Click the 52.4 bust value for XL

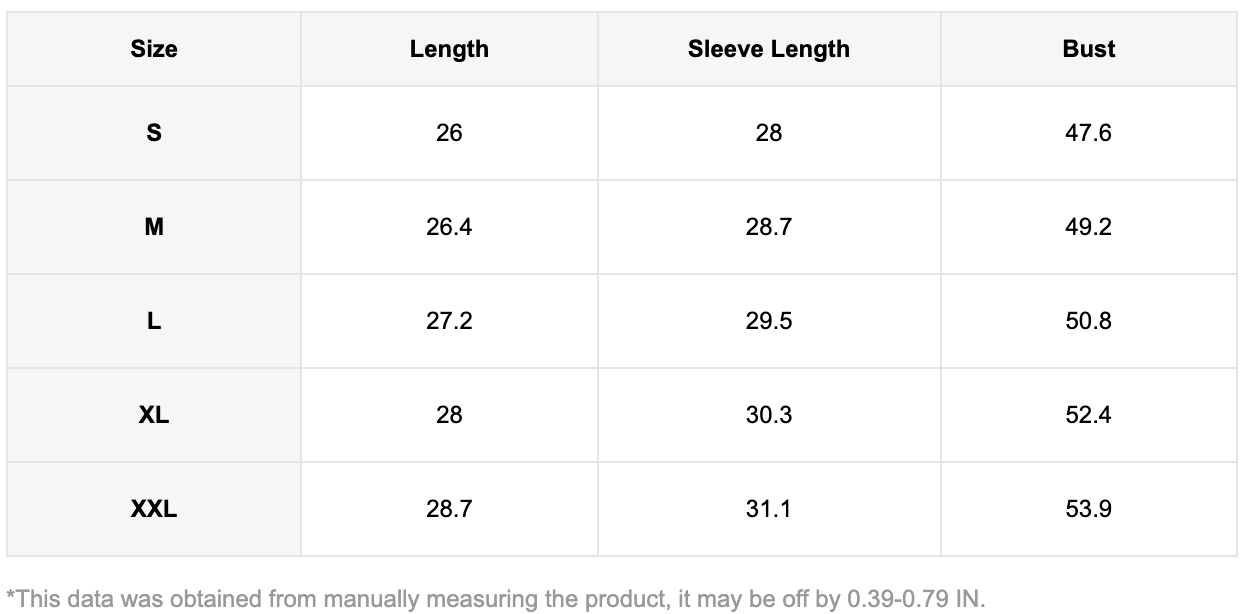coord(1088,415)
